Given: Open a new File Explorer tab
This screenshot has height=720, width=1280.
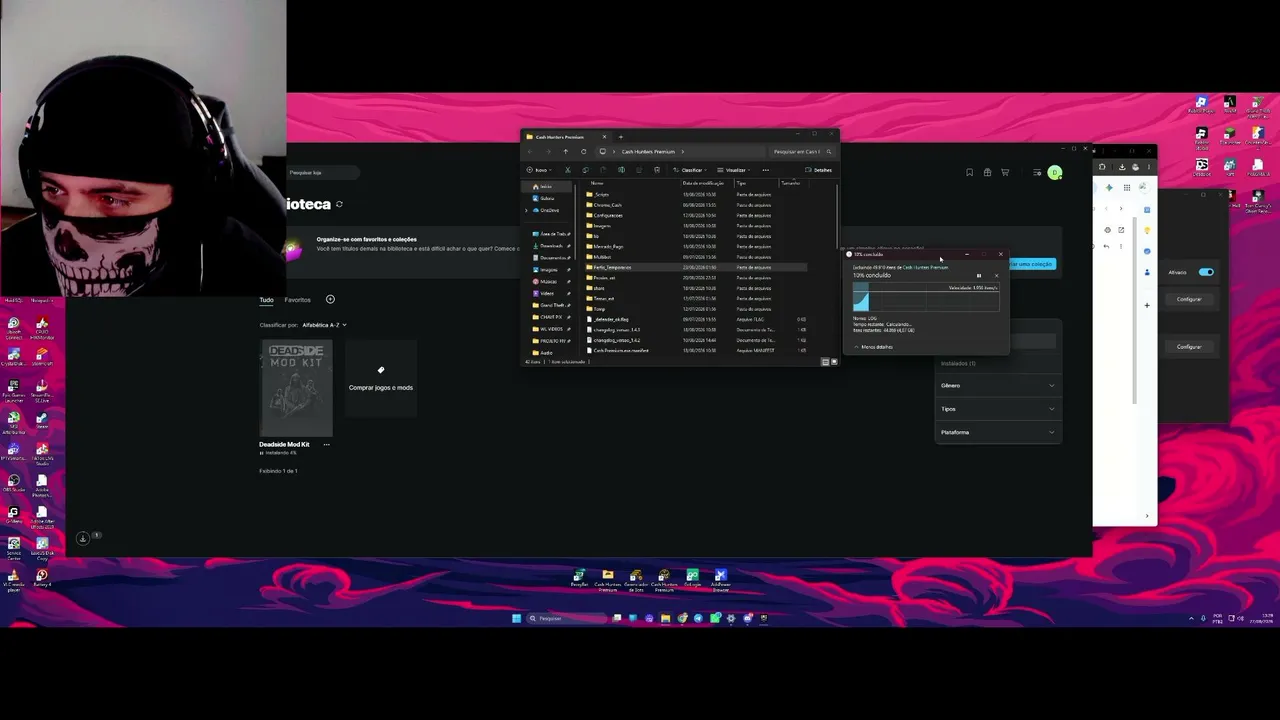Looking at the screenshot, I should click(620, 137).
